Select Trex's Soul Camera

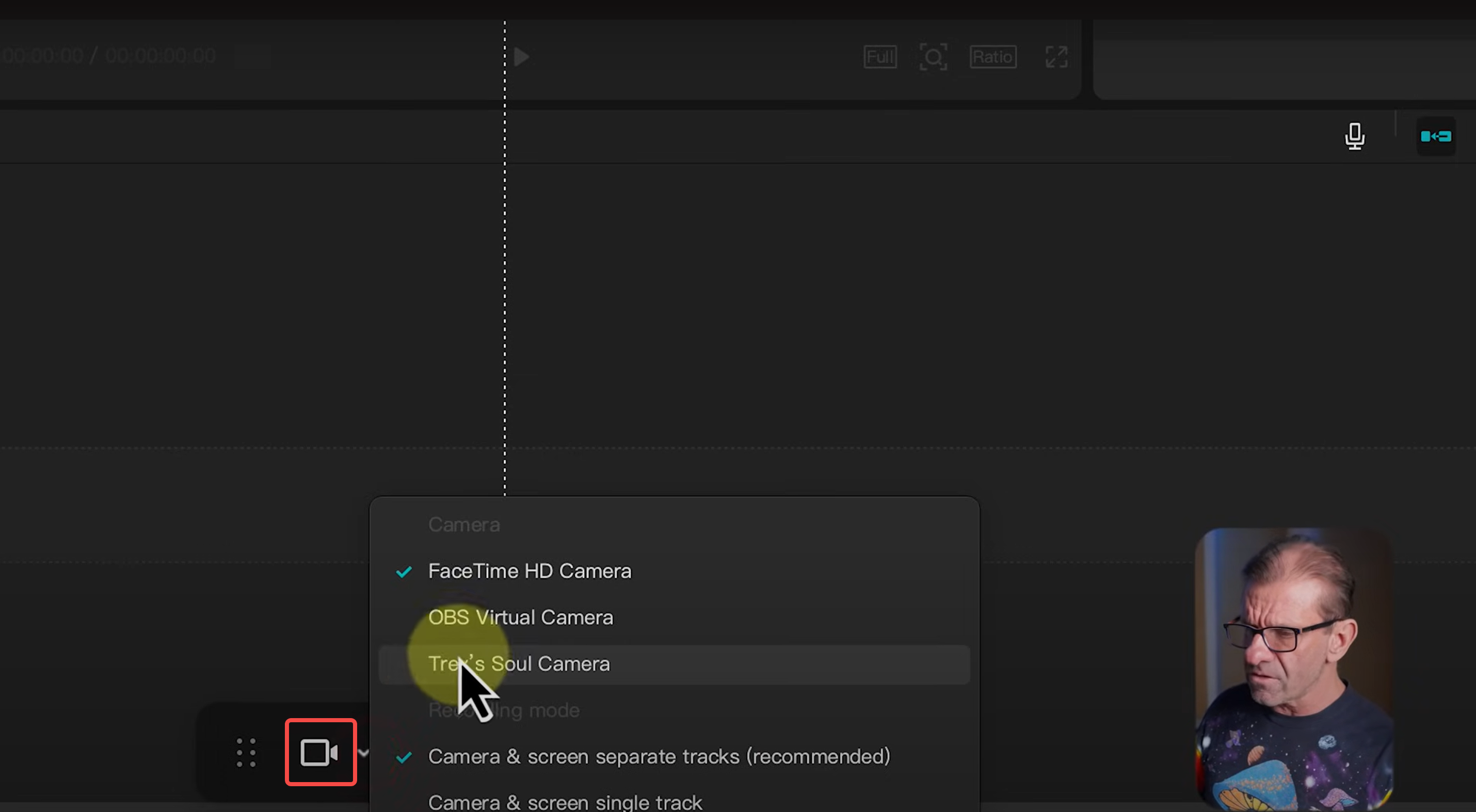point(519,664)
